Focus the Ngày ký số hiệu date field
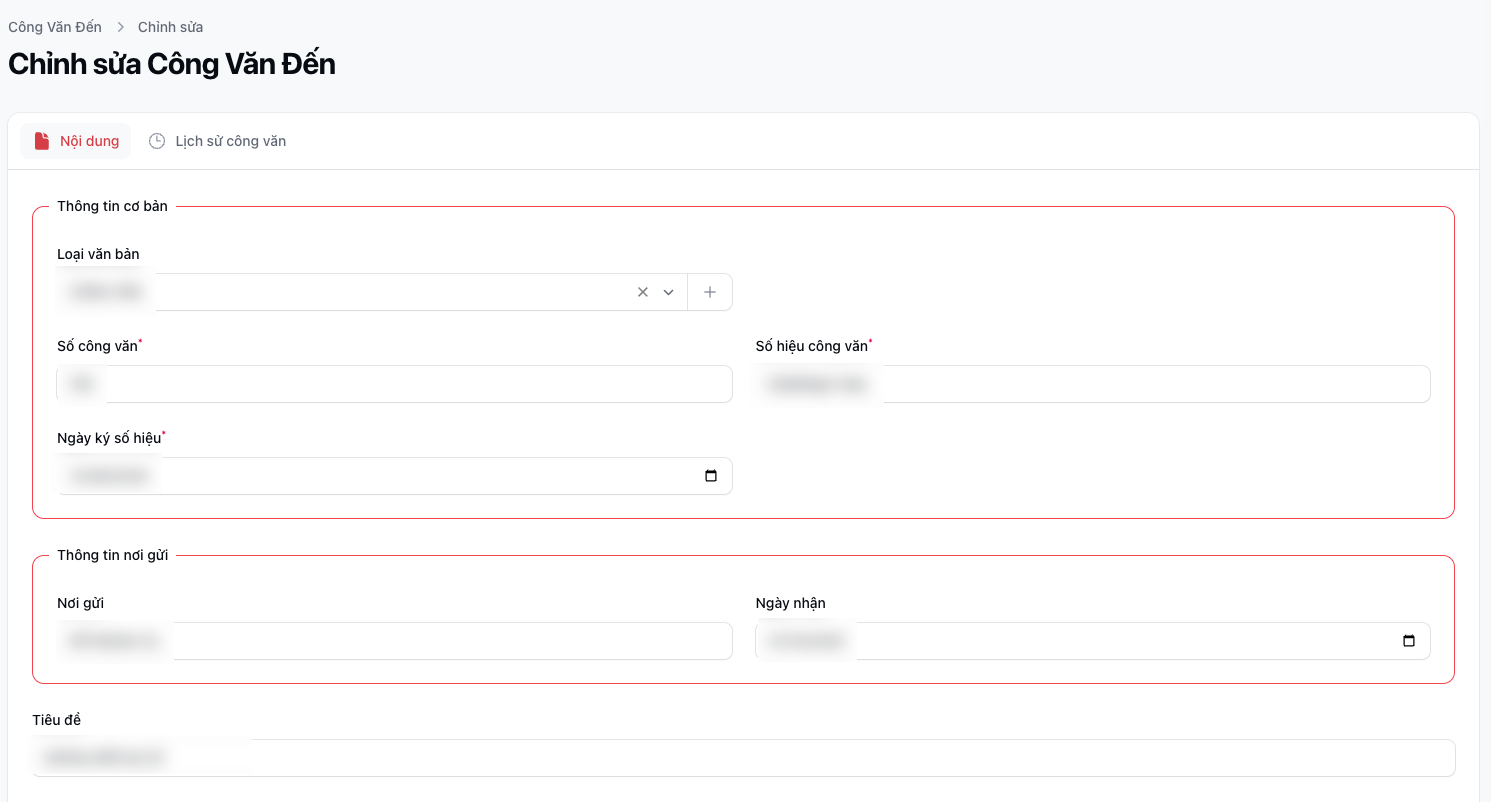 380,476
